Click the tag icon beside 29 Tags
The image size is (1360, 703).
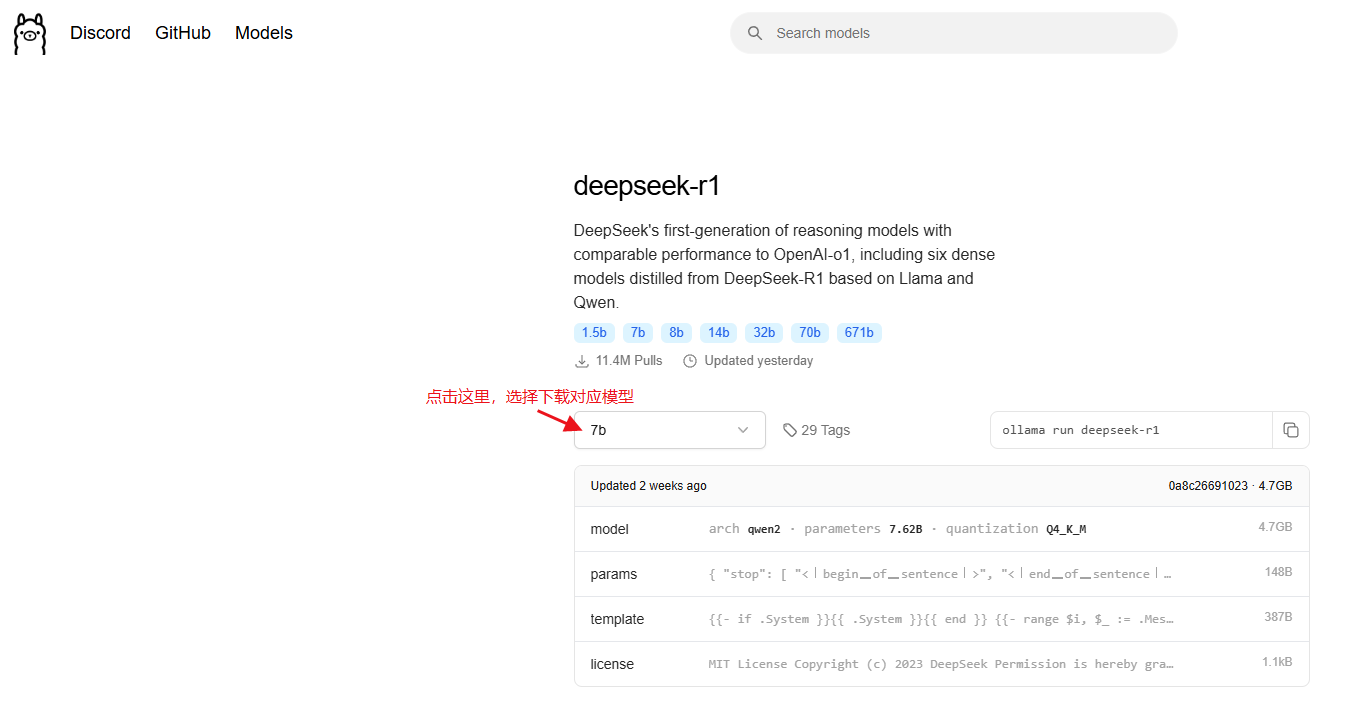click(x=790, y=429)
